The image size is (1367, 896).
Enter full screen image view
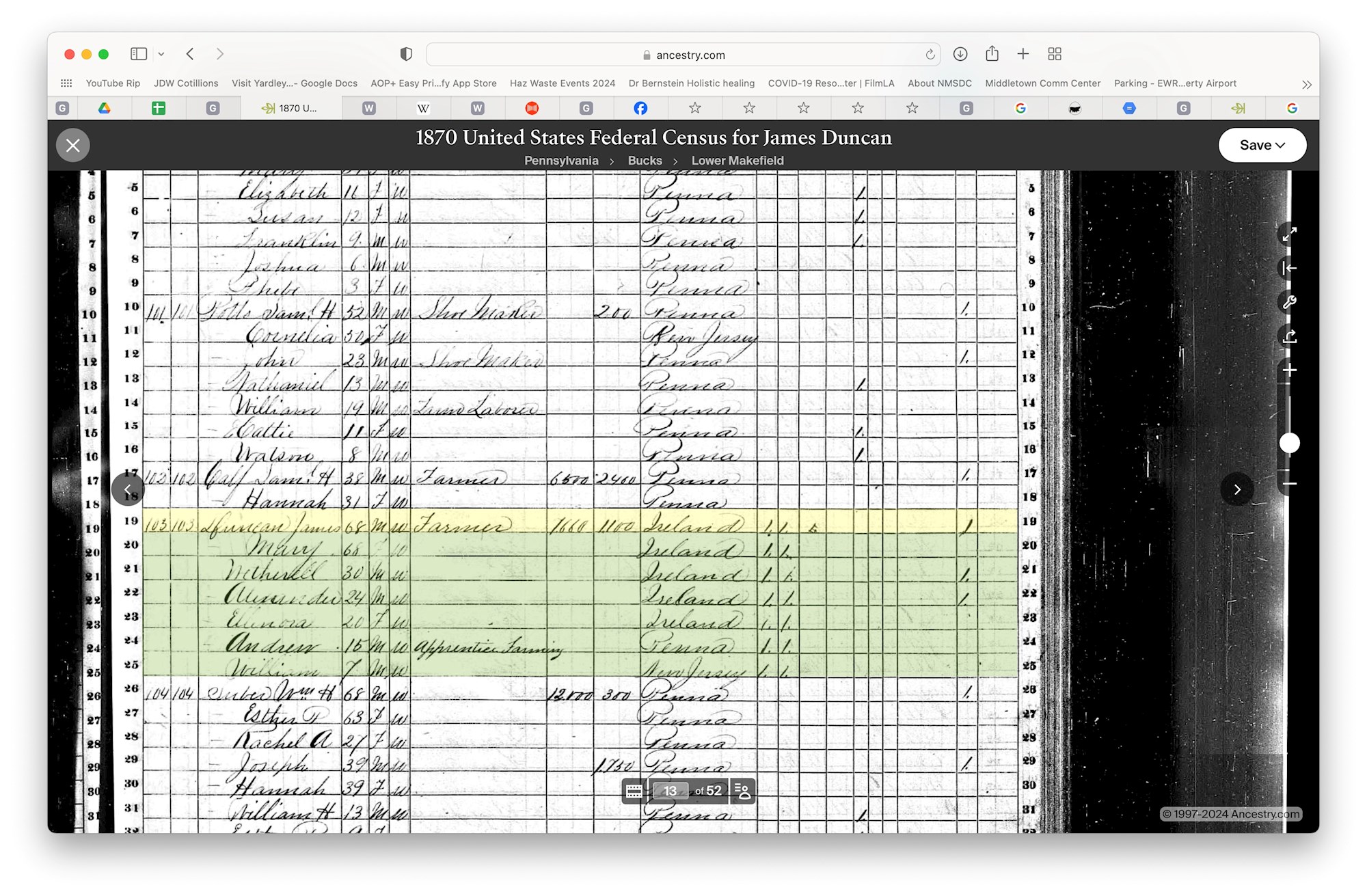[x=1289, y=235]
